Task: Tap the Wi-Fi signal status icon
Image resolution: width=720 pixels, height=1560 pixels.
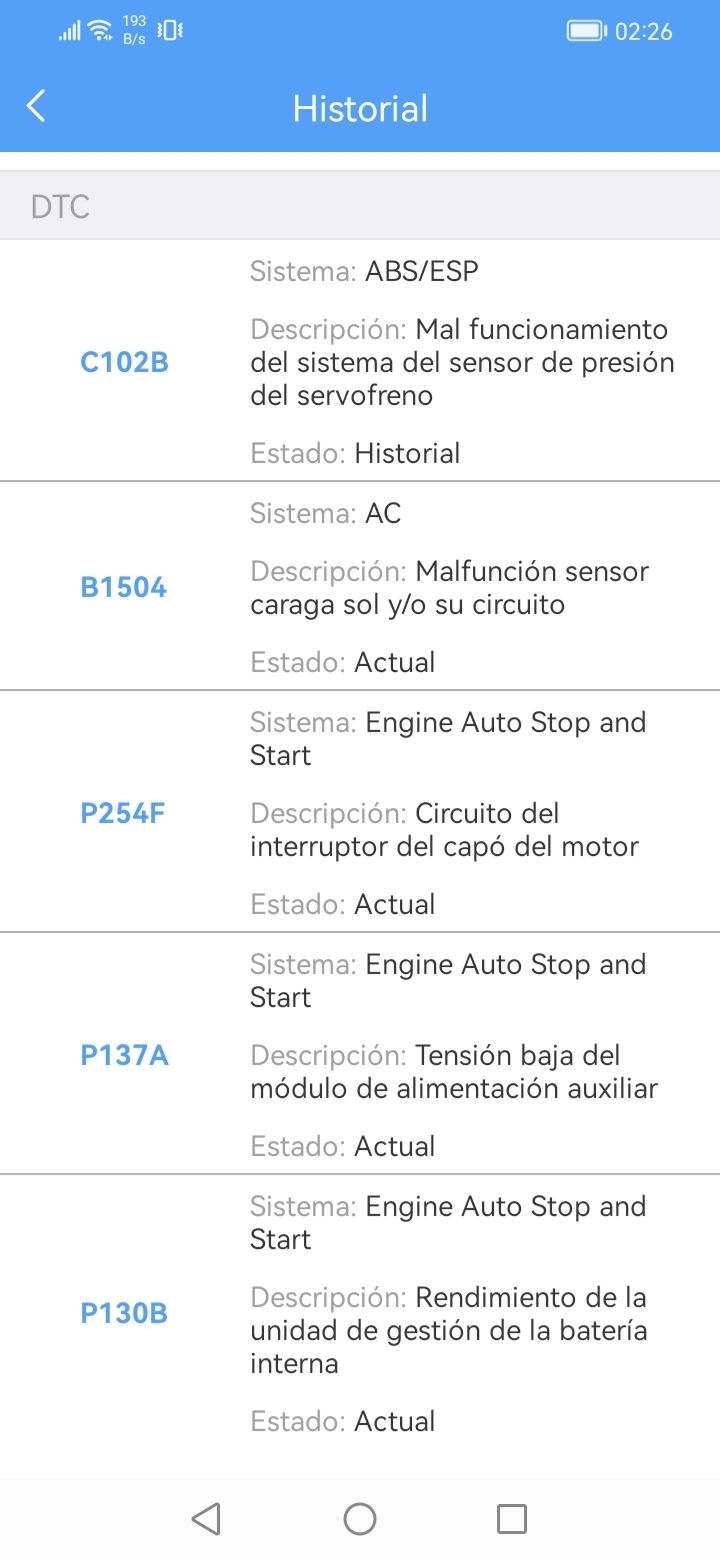Action: pos(101,30)
